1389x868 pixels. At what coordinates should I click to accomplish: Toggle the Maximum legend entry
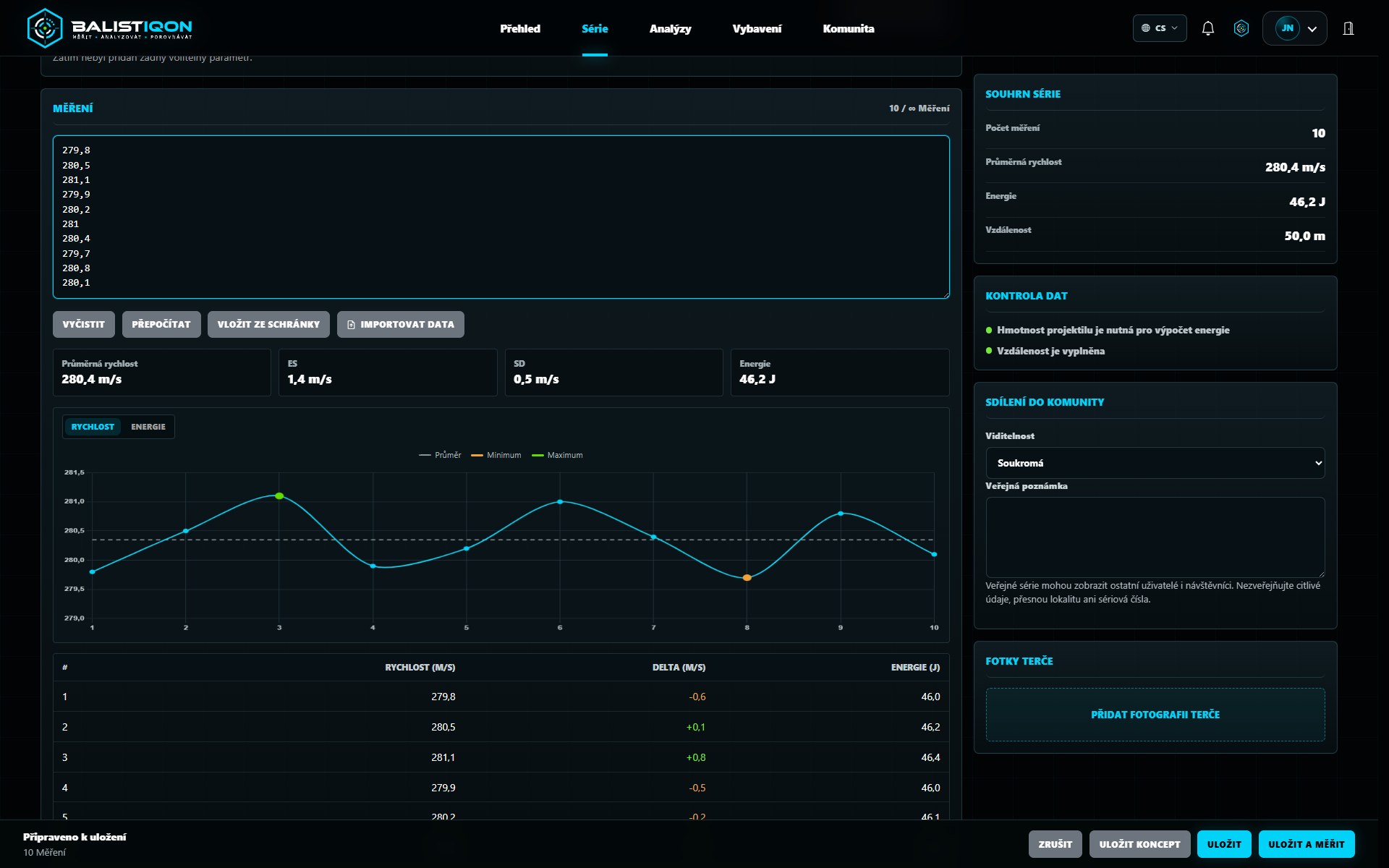click(557, 455)
